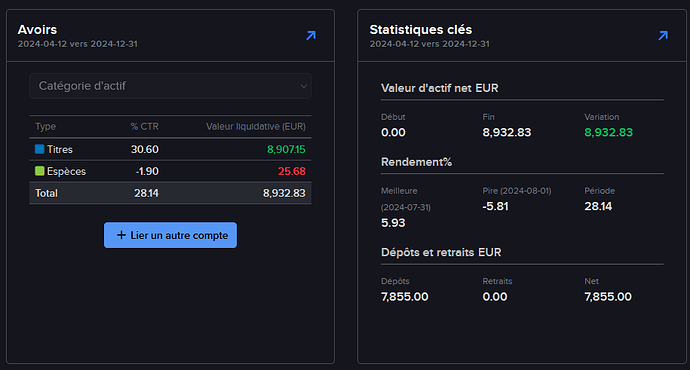Click the Valeur liquidative (EUR) column header
The image size is (690, 370).
coord(256,126)
